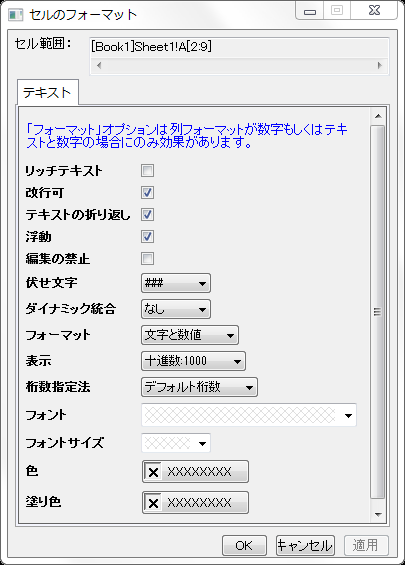Select the テキスト tab

[x=48, y=93]
